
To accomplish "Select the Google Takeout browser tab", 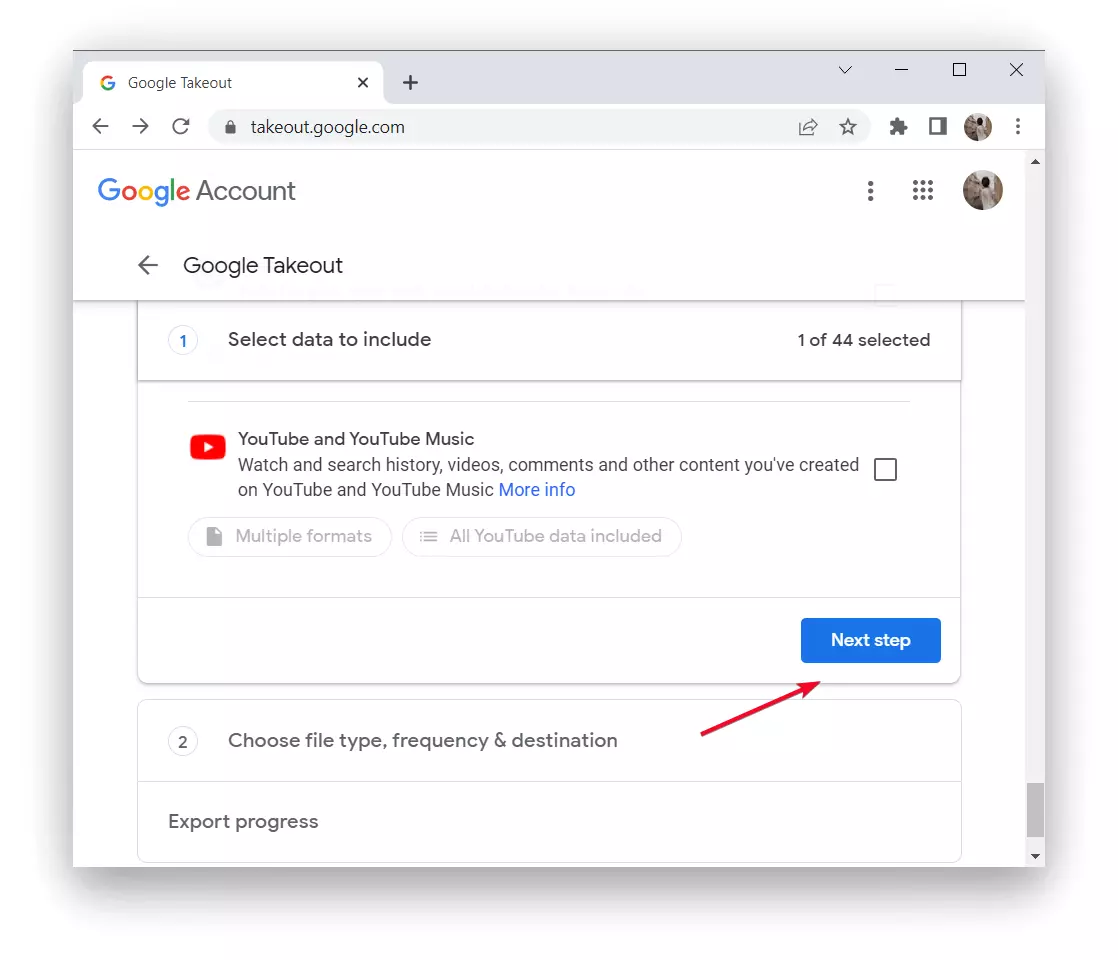I will pos(233,83).
